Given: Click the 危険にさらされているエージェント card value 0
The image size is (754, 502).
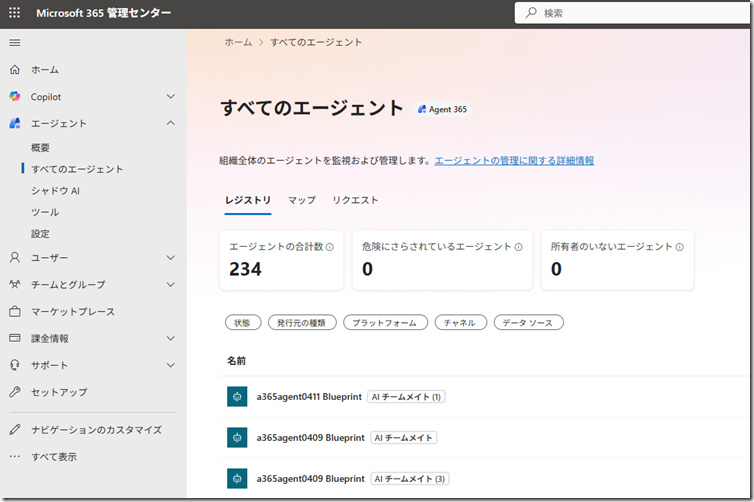Looking at the screenshot, I should click(x=367, y=269).
